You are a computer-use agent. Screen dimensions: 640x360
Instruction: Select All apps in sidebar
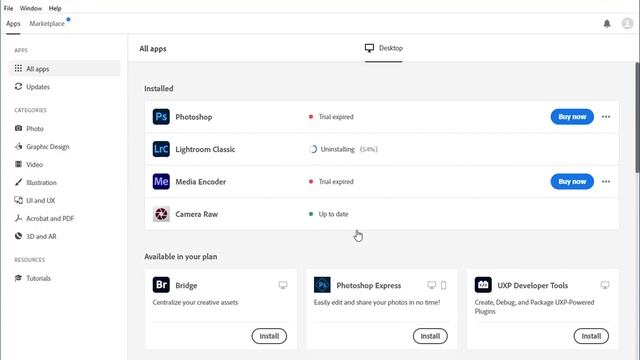[64, 69]
